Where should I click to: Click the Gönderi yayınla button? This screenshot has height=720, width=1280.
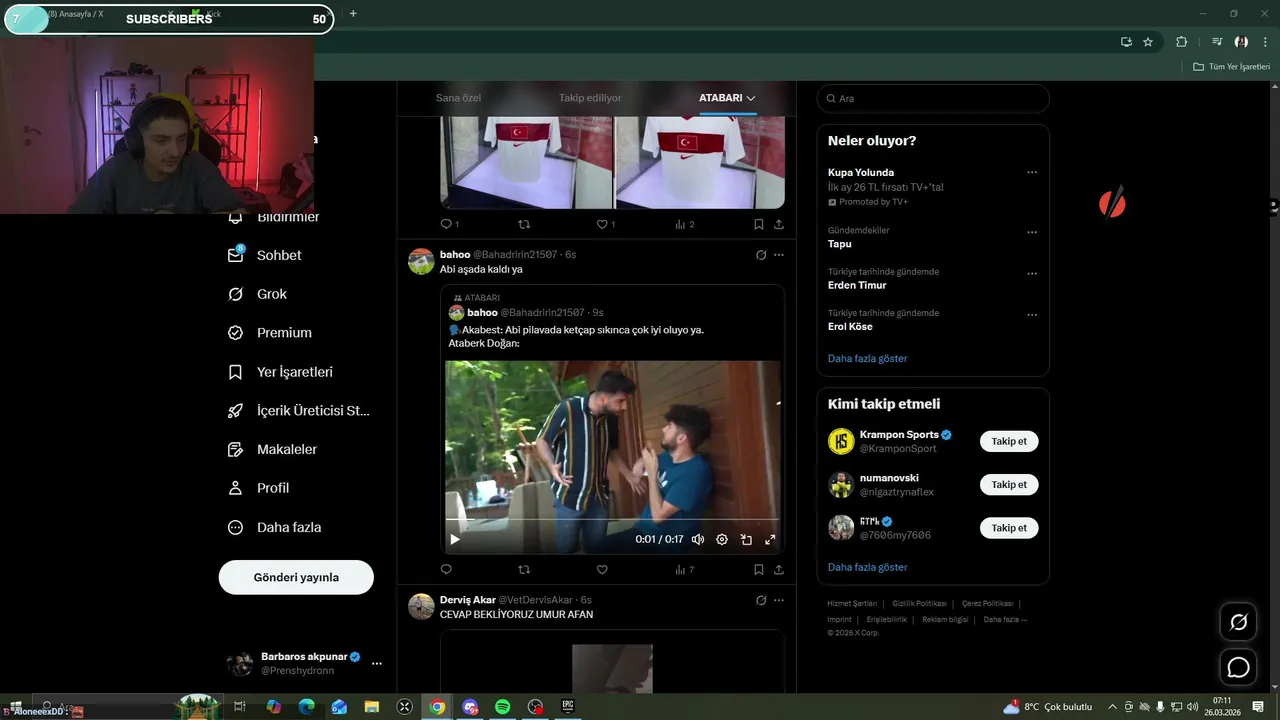296,577
